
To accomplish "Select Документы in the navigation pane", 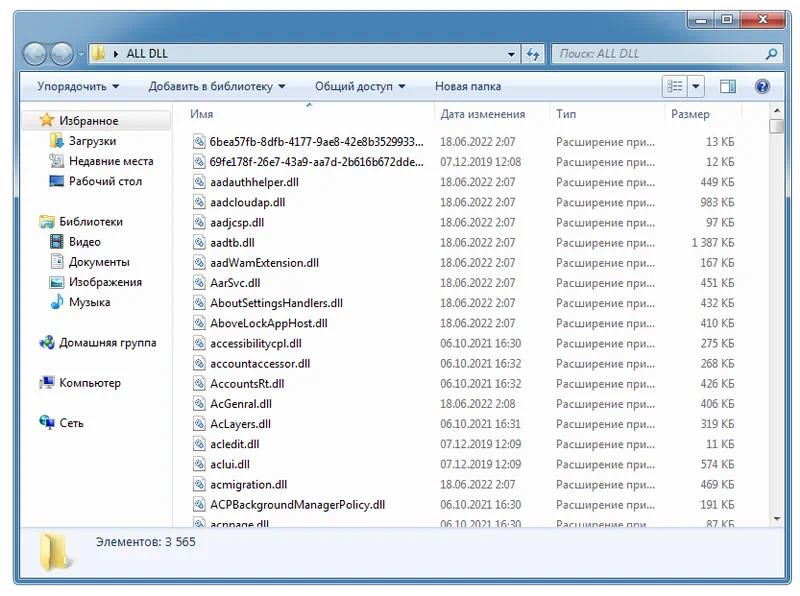I will [99, 262].
